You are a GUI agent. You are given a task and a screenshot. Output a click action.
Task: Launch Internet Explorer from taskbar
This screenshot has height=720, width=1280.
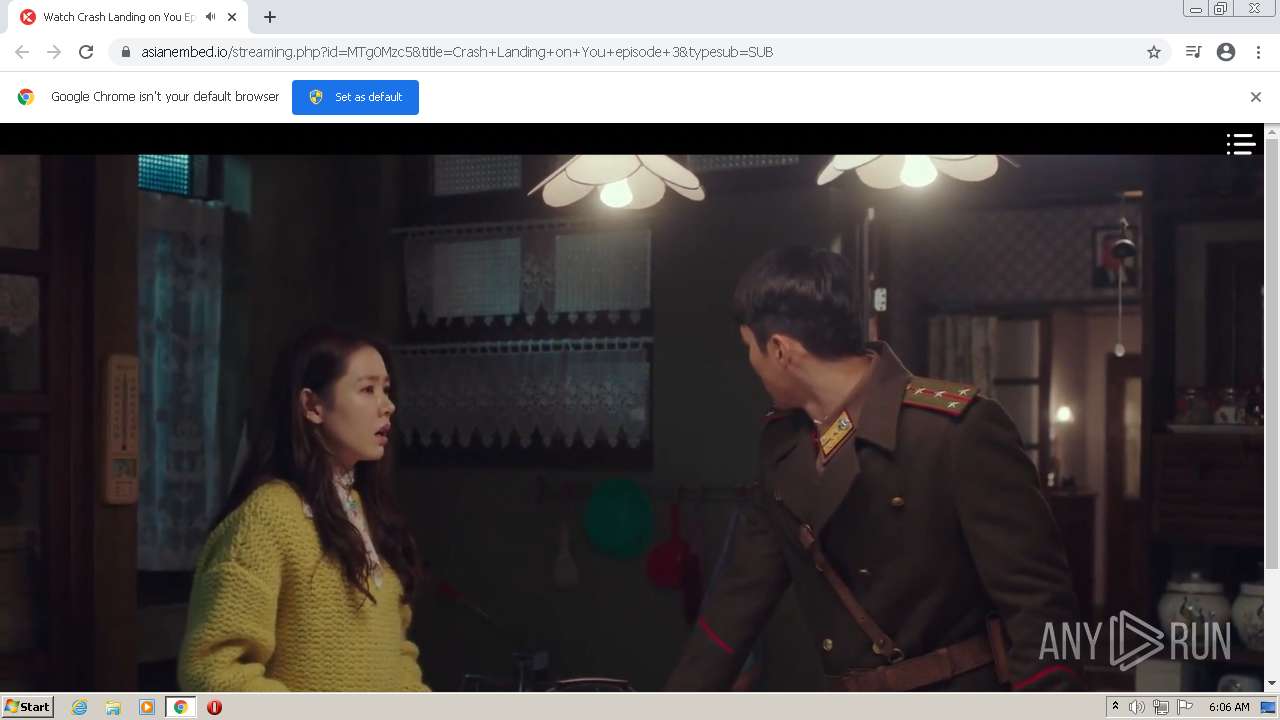[x=80, y=707]
